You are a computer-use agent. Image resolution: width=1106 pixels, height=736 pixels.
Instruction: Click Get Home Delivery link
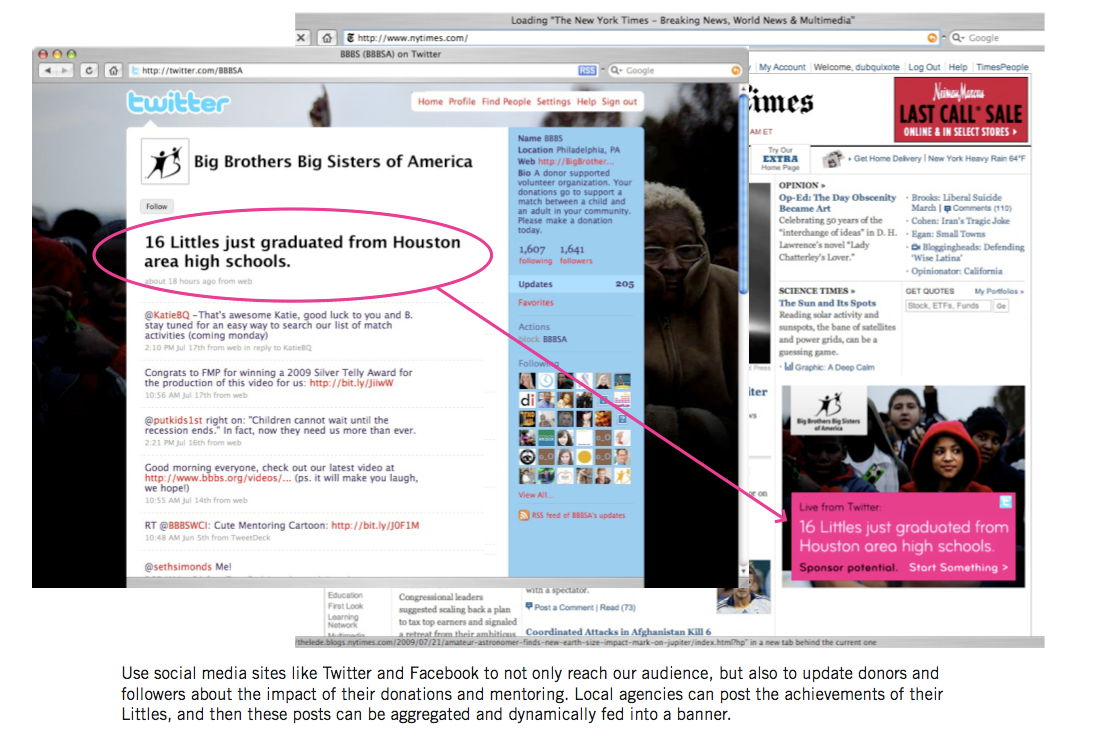point(887,159)
